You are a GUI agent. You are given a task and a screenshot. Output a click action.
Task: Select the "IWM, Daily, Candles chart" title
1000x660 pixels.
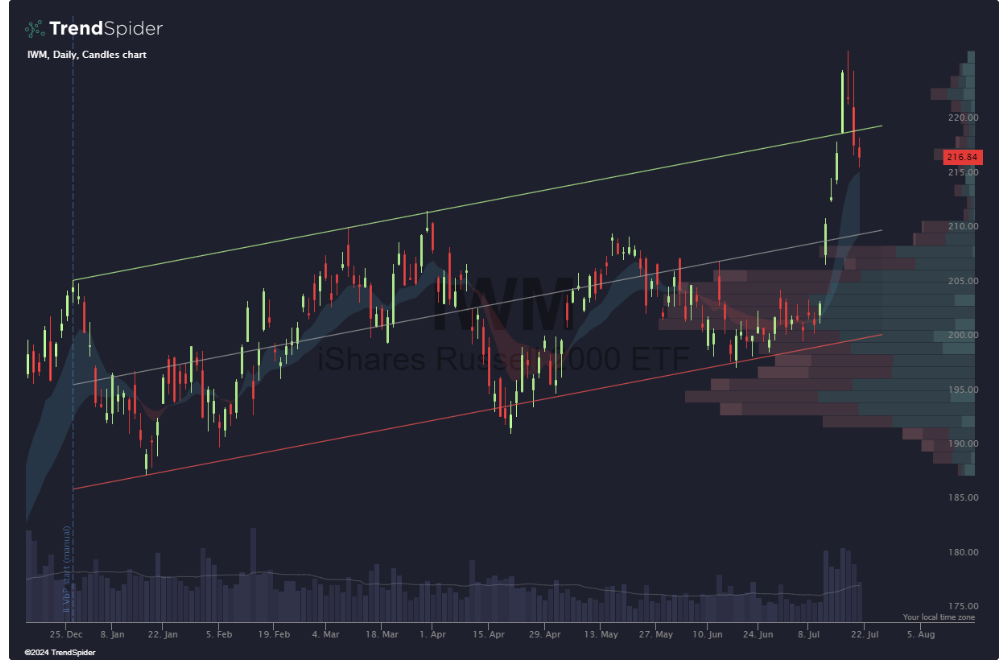tap(87, 55)
